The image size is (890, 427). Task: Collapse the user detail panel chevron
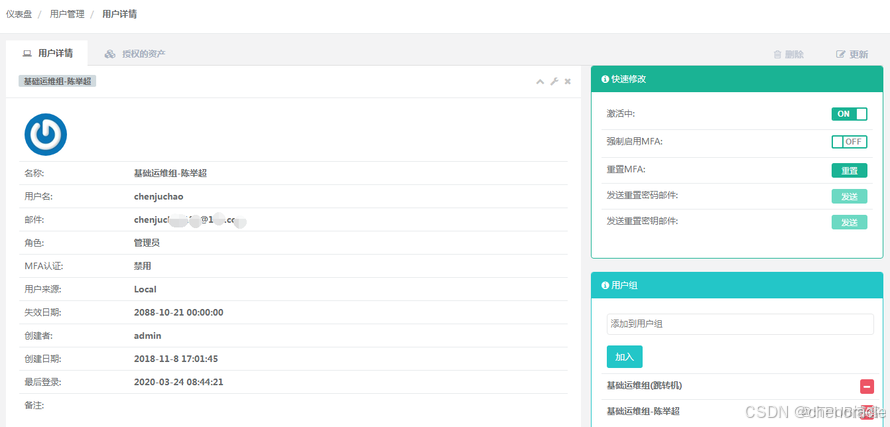tap(540, 82)
